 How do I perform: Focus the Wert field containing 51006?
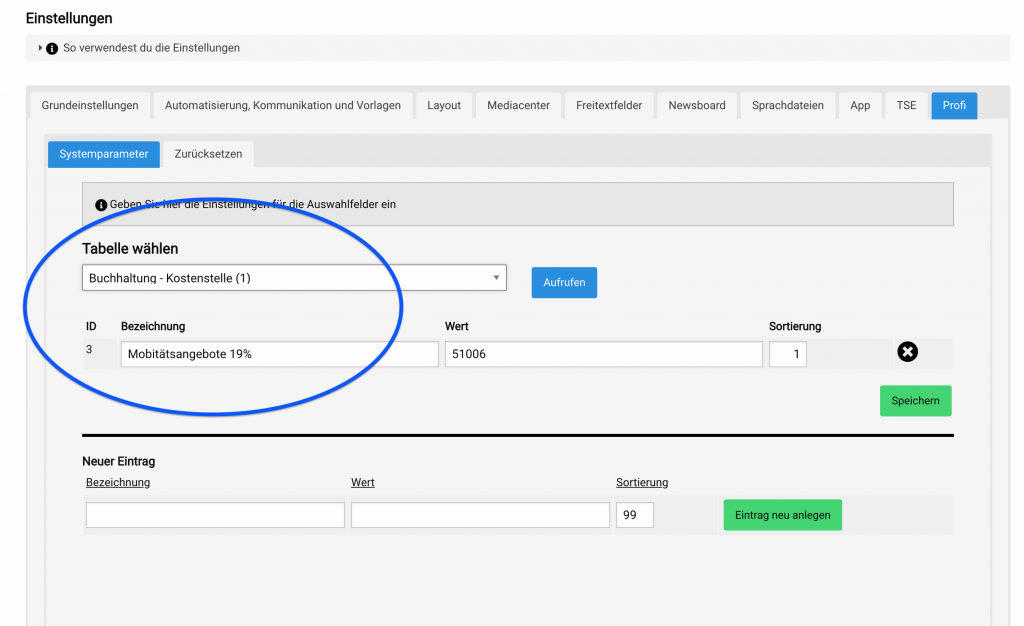603,354
